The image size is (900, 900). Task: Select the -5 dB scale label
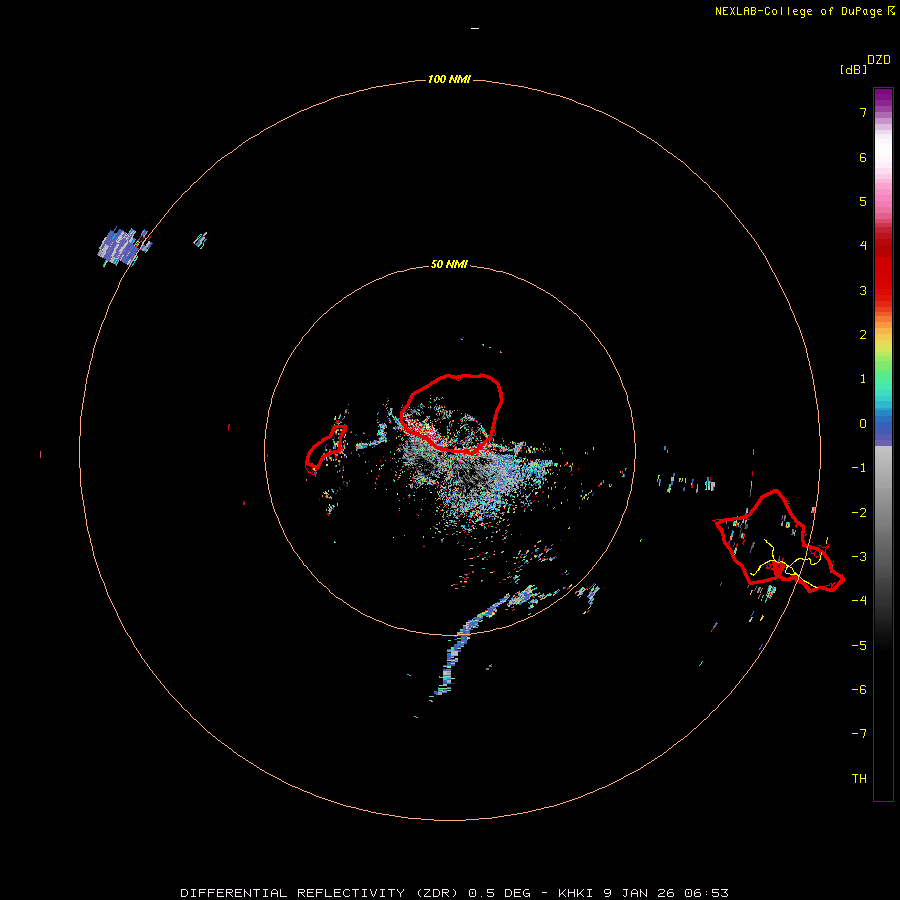[x=859, y=646]
